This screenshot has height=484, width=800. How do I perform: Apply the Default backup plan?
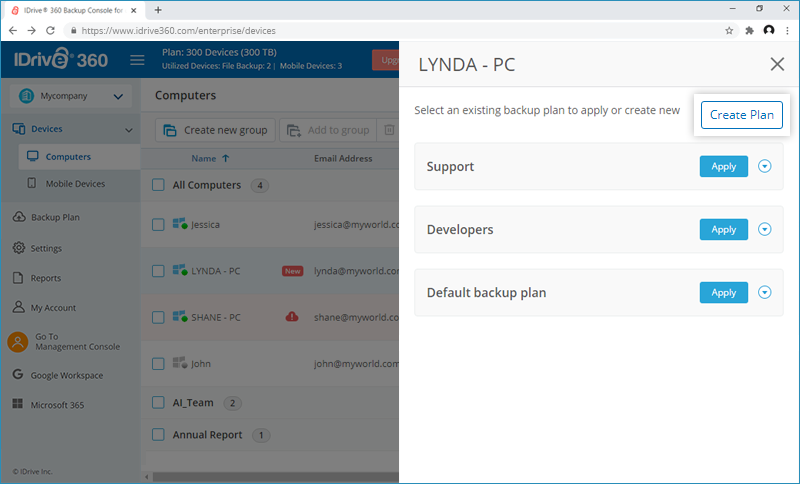coord(723,292)
